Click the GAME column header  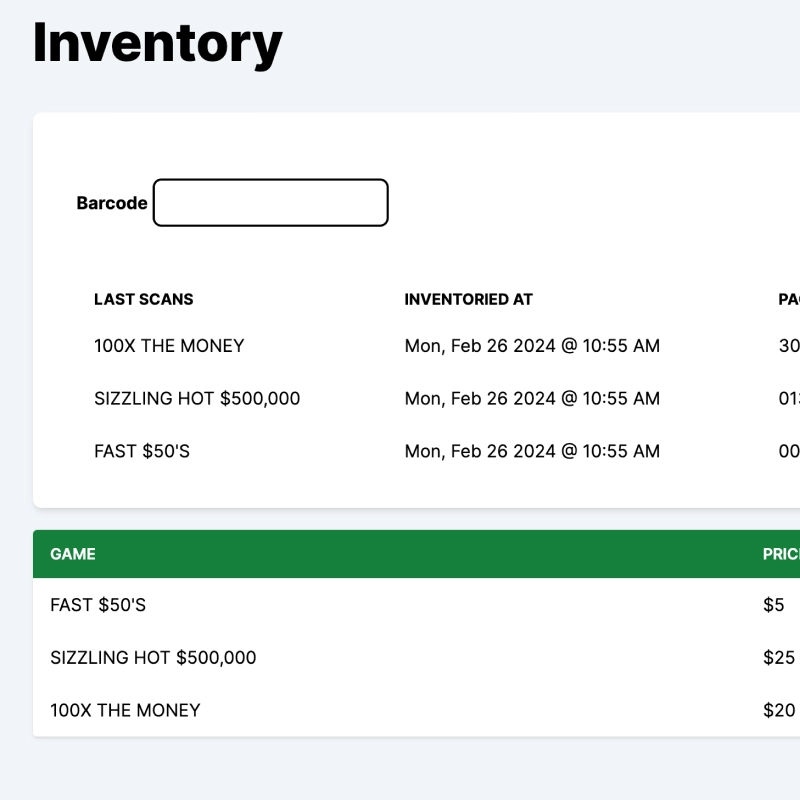coord(72,554)
